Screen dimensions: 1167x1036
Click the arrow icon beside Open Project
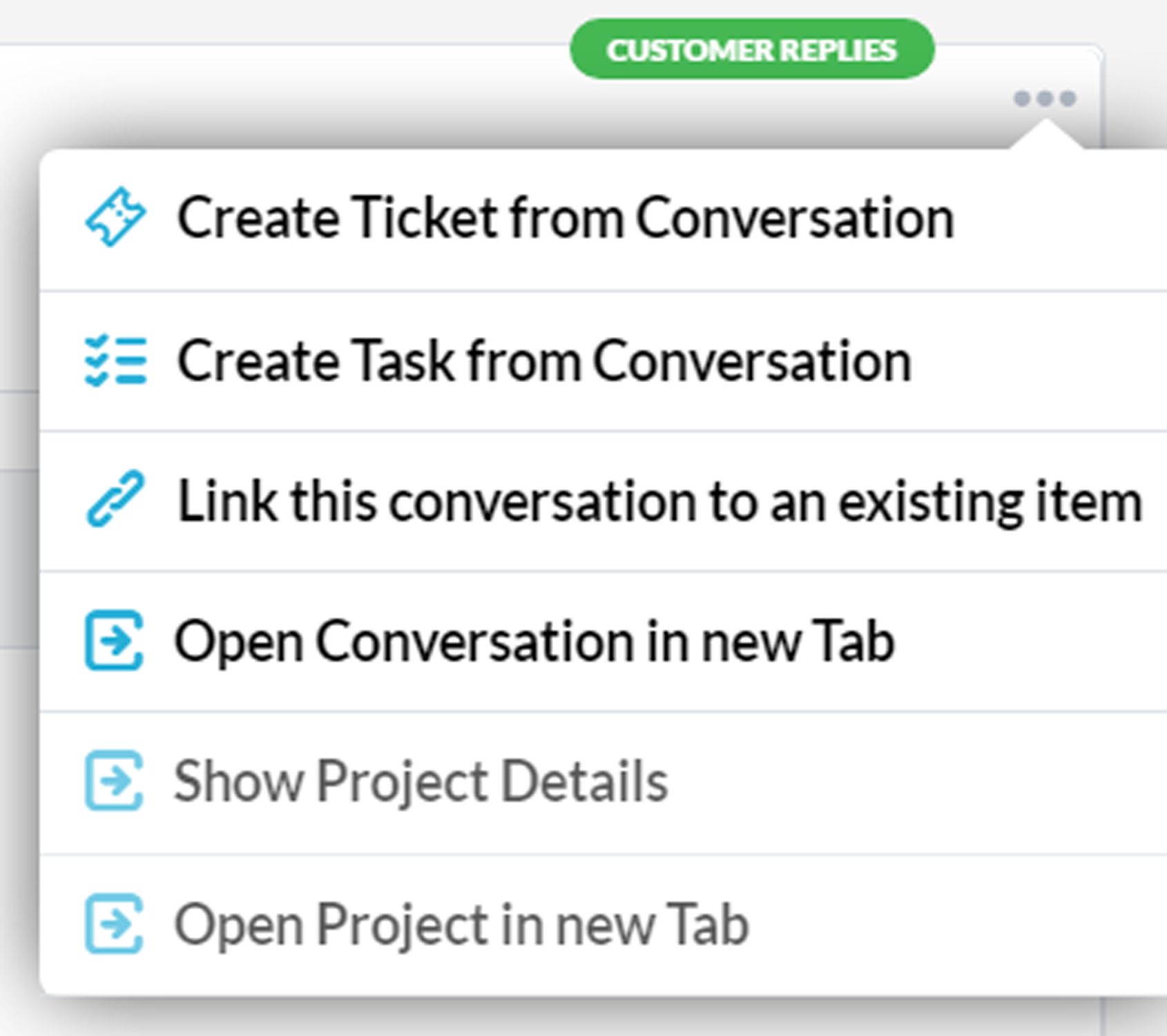tap(114, 924)
